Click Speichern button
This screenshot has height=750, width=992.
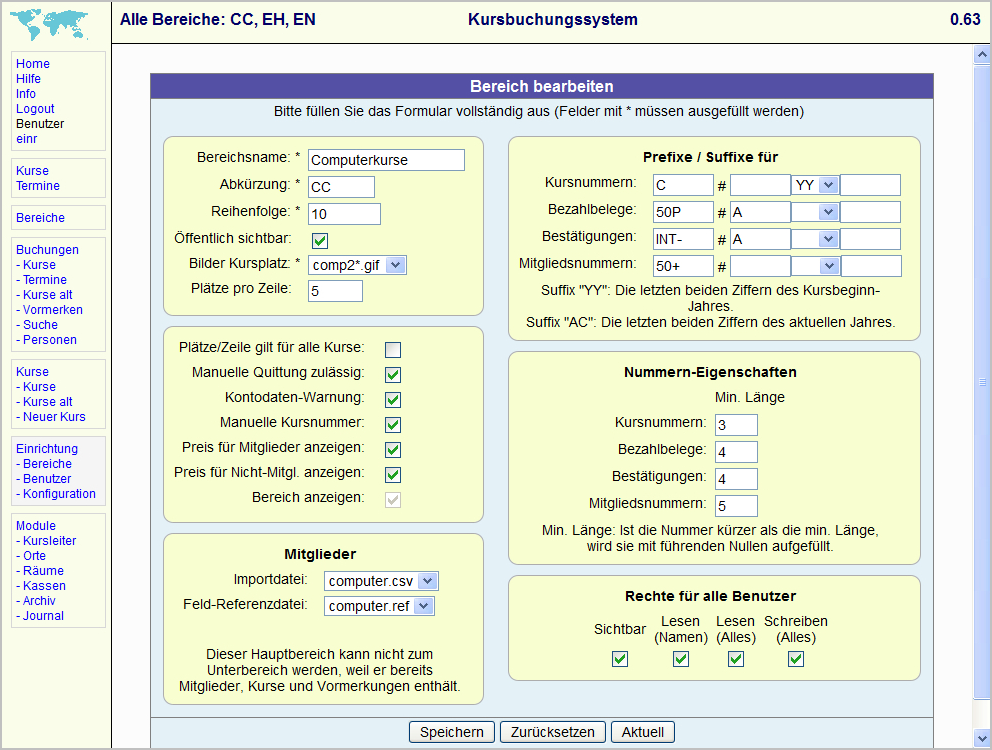point(452,732)
